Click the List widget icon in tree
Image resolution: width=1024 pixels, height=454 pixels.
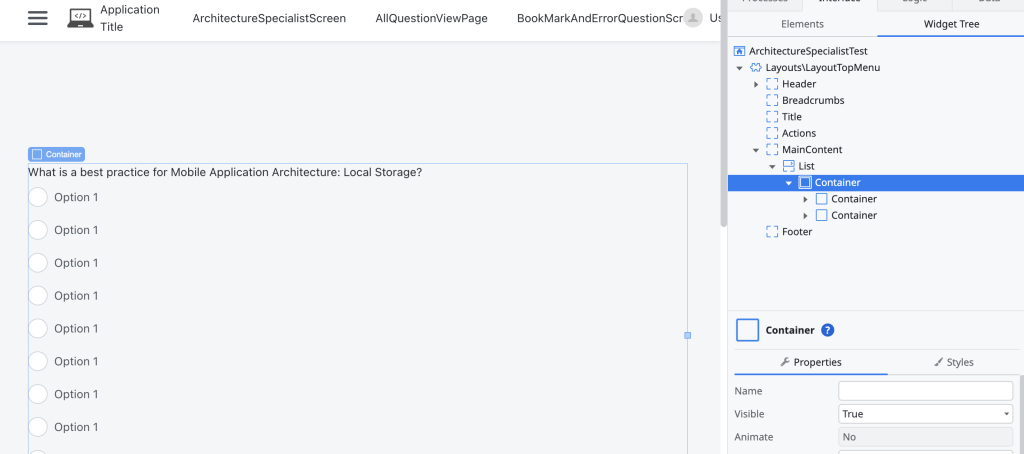coord(788,166)
